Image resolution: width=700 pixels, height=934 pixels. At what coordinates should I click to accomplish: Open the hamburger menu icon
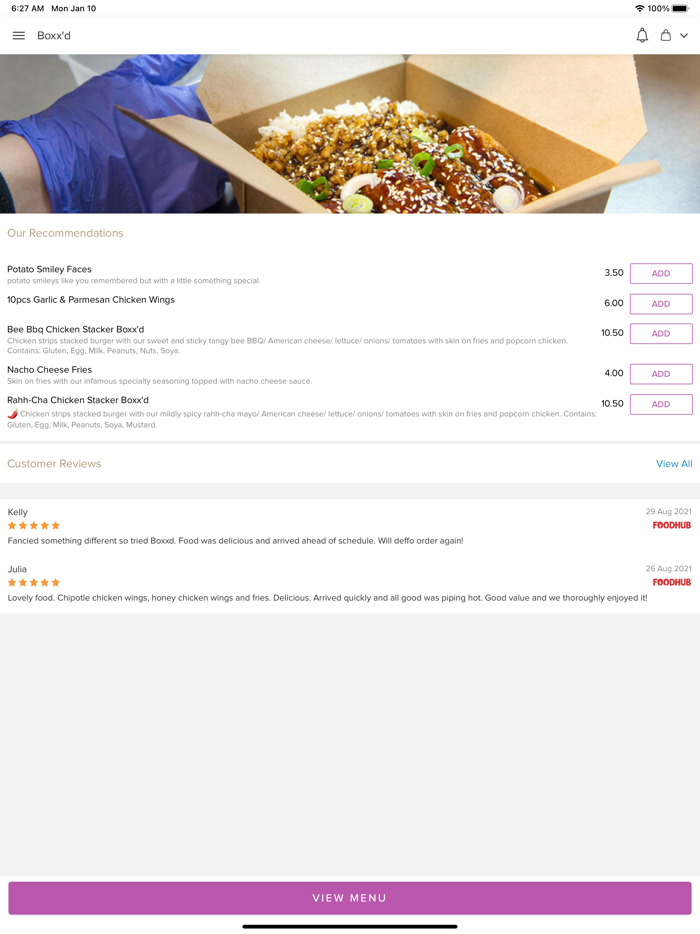[18, 36]
